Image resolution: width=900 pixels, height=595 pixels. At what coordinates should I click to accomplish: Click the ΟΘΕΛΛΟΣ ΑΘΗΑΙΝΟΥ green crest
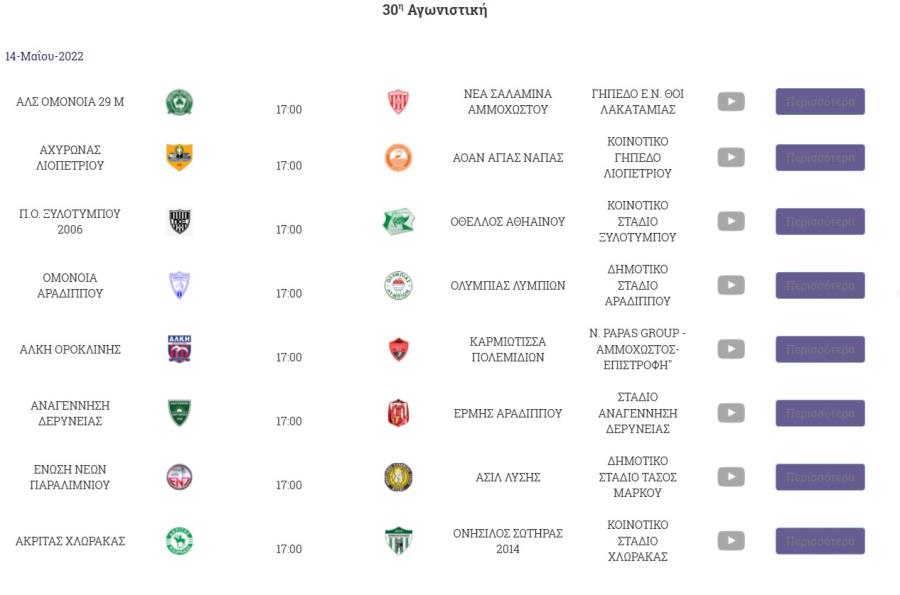pyautogui.click(x=398, y=221)
